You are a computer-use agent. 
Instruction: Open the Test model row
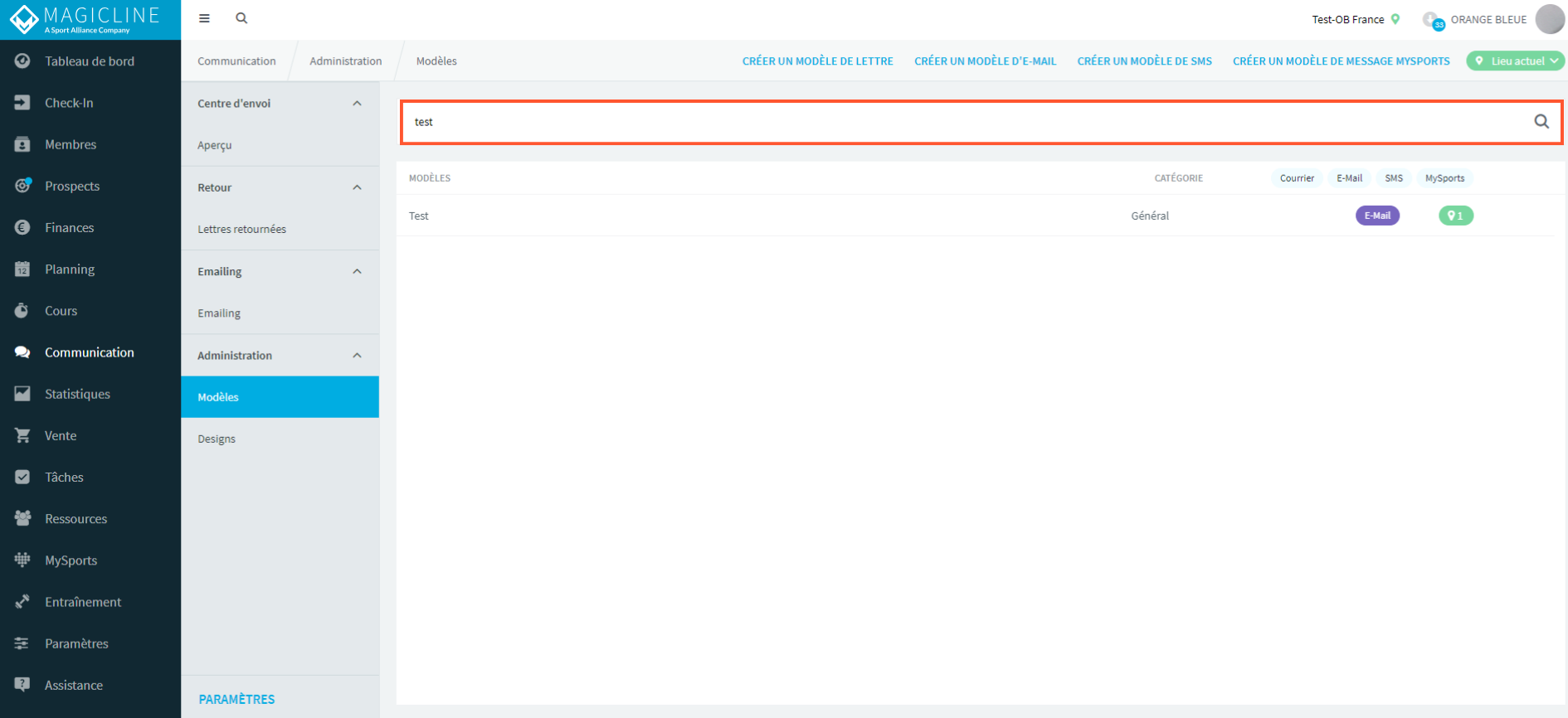coord(976,216)
